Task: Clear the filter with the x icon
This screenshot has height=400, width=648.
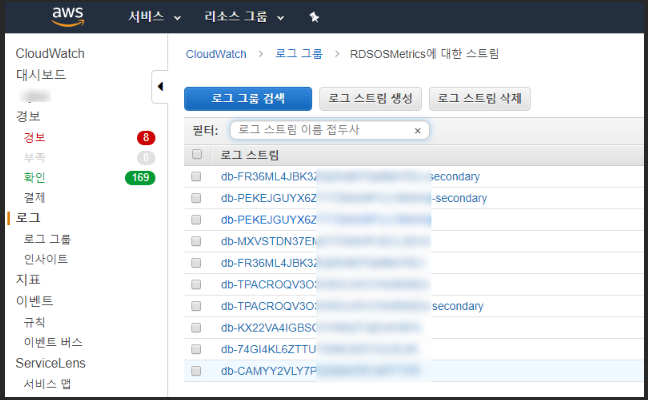Action: tap(417, 131)
